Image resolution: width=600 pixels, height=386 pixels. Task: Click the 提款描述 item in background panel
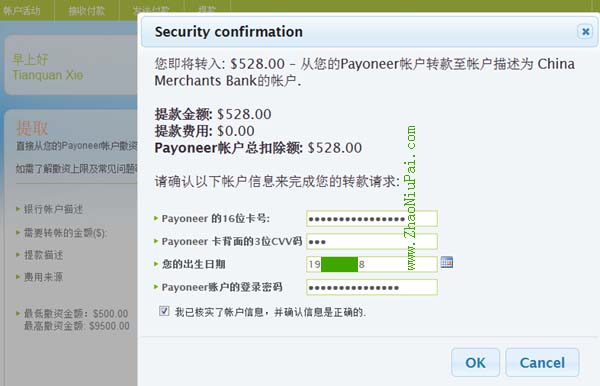point(44,255)
